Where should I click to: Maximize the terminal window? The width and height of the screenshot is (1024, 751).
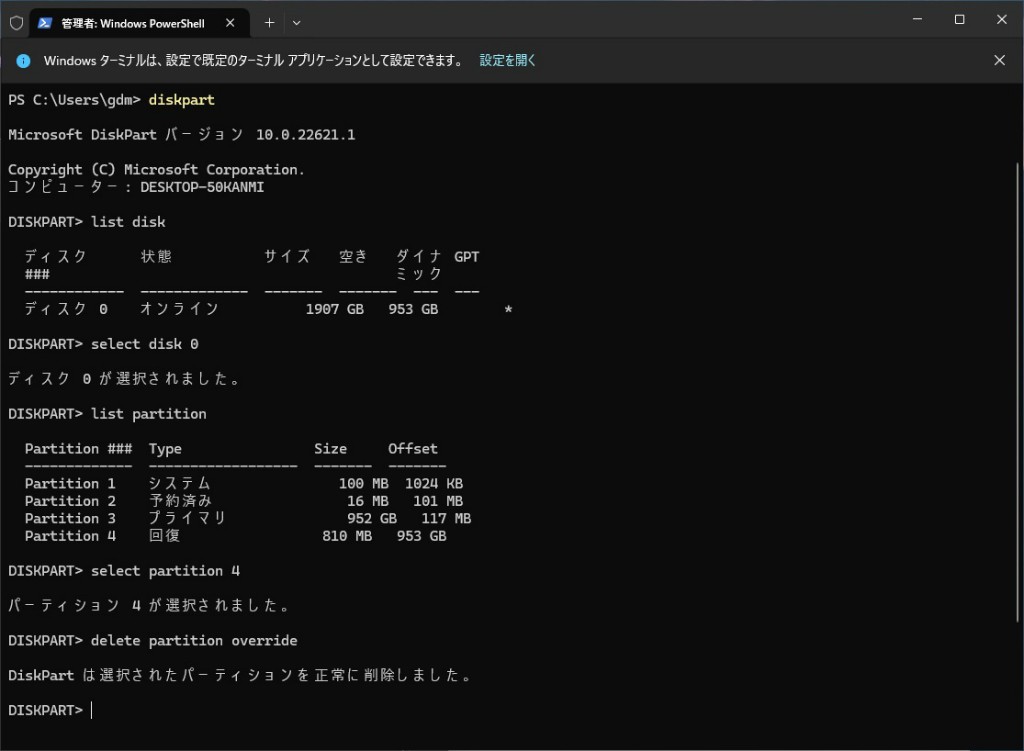pyautogui.click(x=959, y=20)
